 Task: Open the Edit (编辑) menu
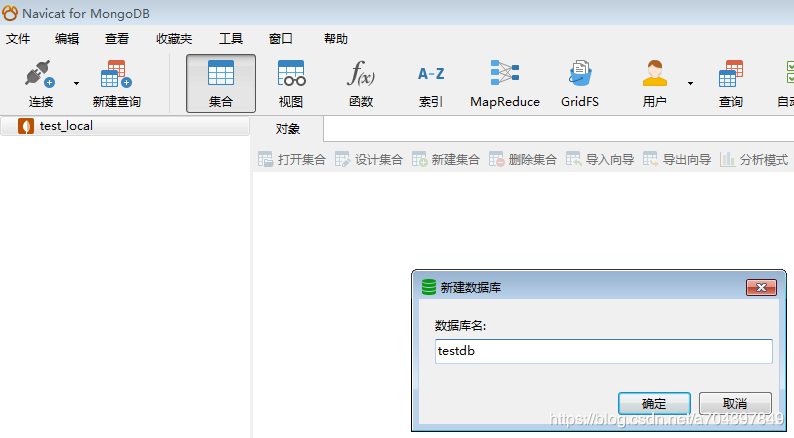click(x=67, y=39)
